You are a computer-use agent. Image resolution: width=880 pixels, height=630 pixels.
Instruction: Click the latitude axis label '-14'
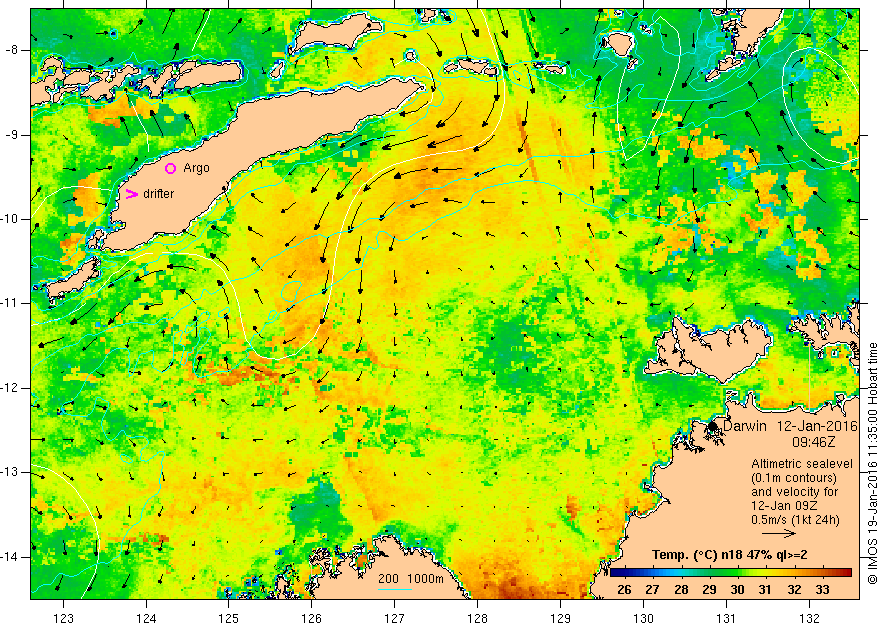coord(10,557)
